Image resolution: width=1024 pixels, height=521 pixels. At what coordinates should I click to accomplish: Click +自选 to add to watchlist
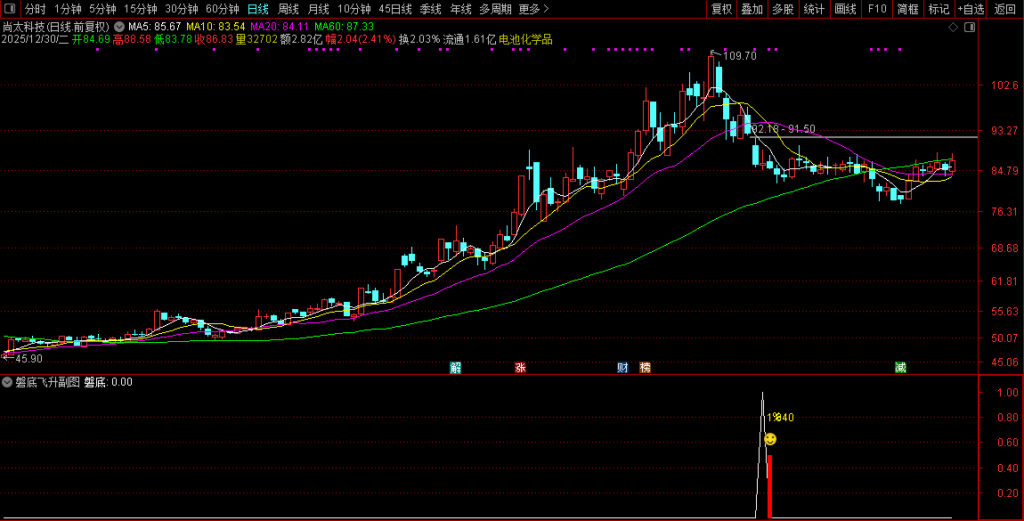click(x=970, y=9)
